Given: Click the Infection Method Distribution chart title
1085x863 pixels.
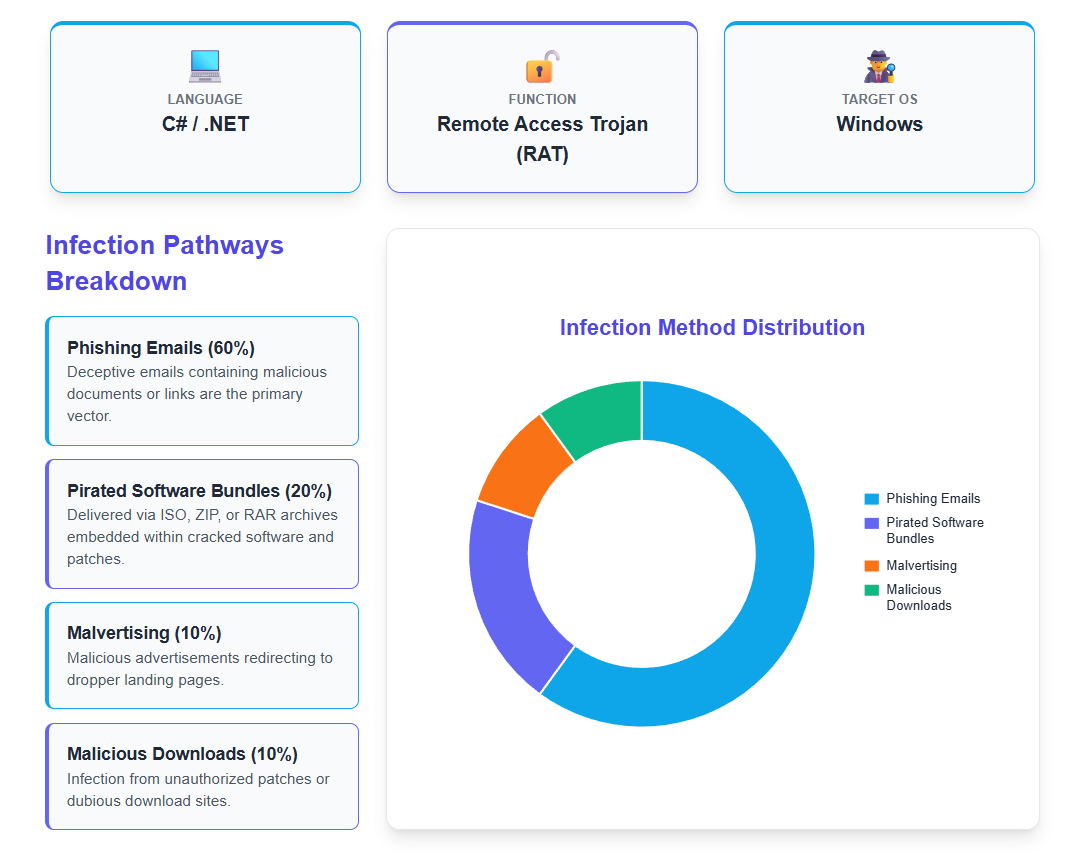Looking at the screenshot, I should [x=712, y=328].
